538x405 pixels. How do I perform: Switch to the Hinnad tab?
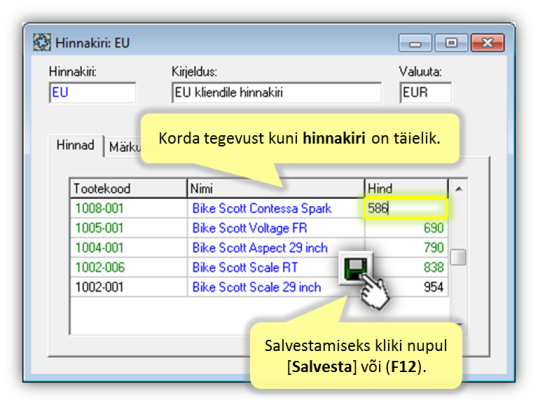click(75, 145)
